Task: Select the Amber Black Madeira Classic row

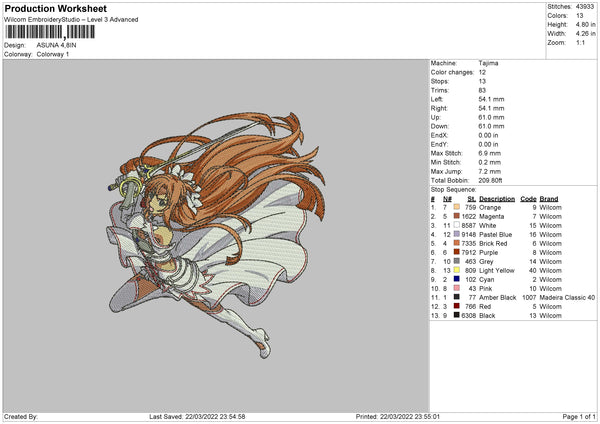Action: (510, 297)
